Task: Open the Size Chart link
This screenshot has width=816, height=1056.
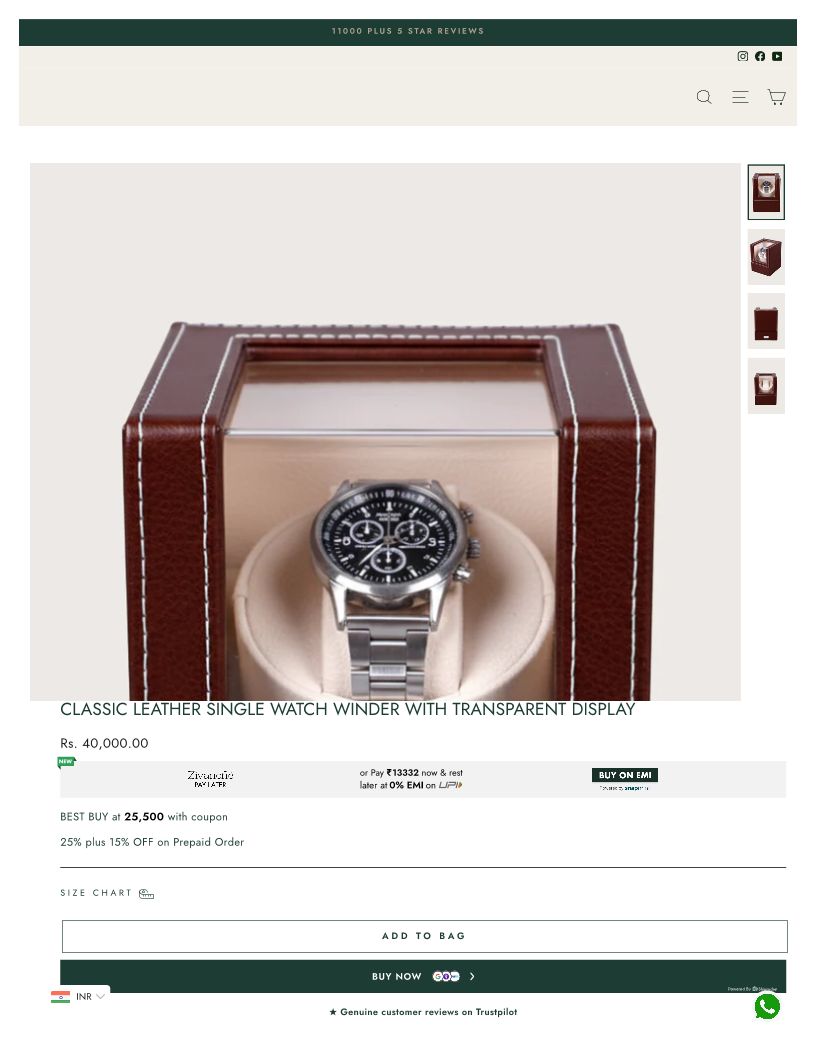Action: pyautogui.click(x=96, y=893)
